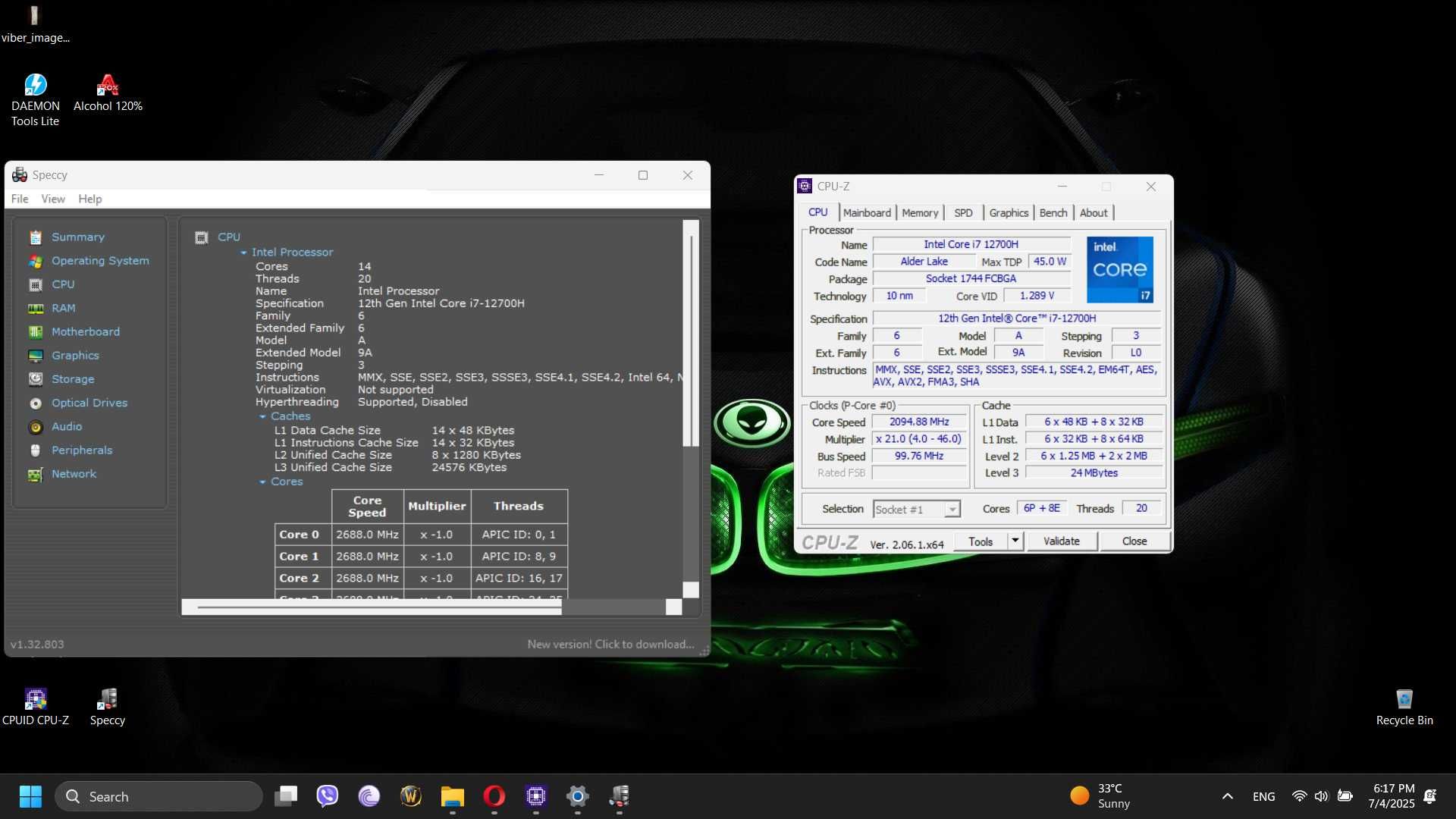Image resolution: width=1456 pixels, height=819 pixels.
Task: Click the Audio speaker icon in sidebar
Action: 35,427
